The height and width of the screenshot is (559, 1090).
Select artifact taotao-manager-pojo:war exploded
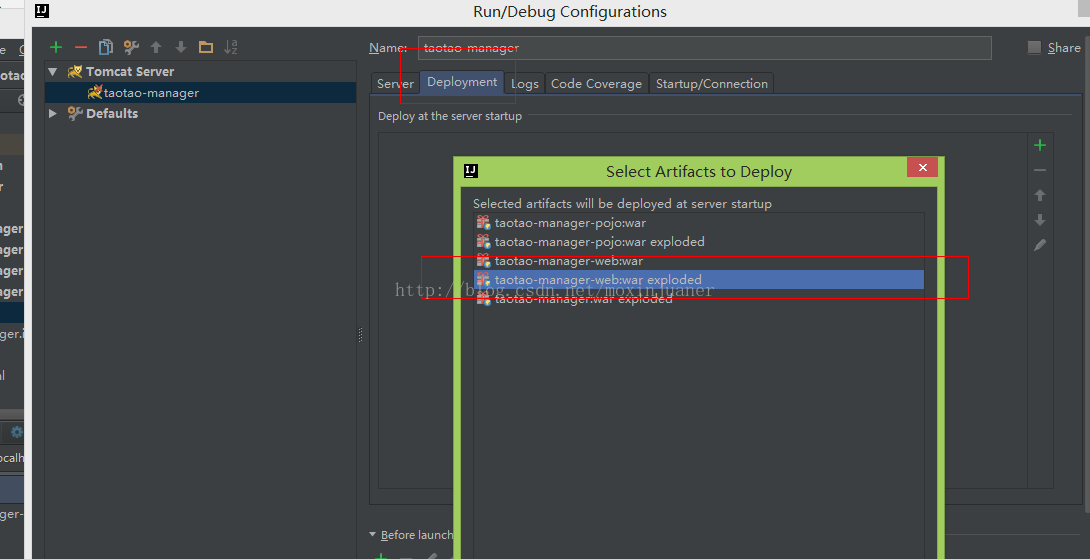[699, 242]
